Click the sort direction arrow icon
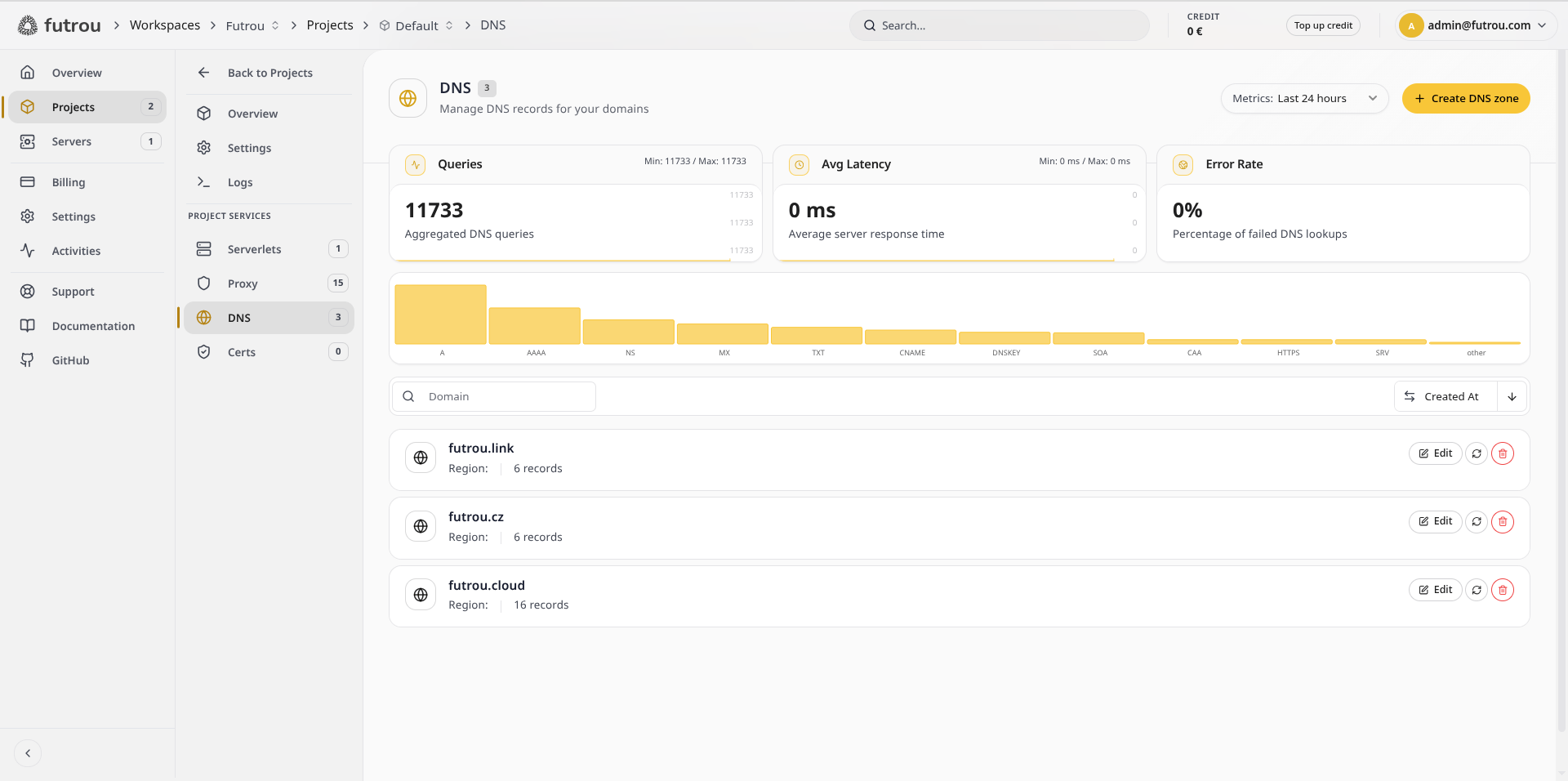Image resolution: width=1568 pixels, height=781 pixels. (1512, 396)
